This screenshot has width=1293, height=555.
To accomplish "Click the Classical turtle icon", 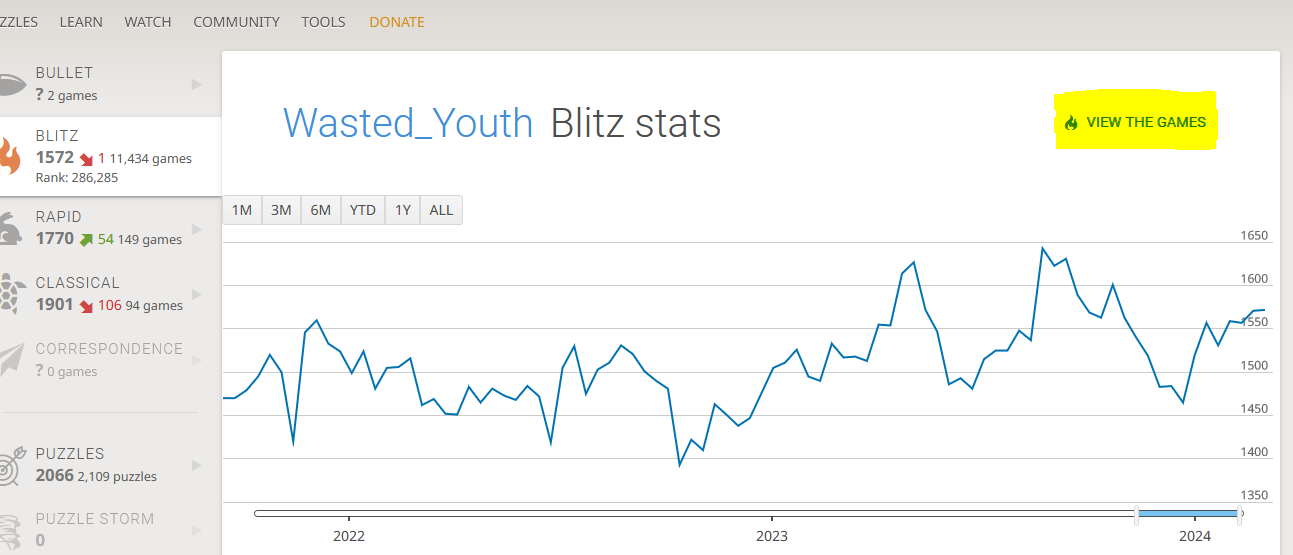I will tap(11, 295).
